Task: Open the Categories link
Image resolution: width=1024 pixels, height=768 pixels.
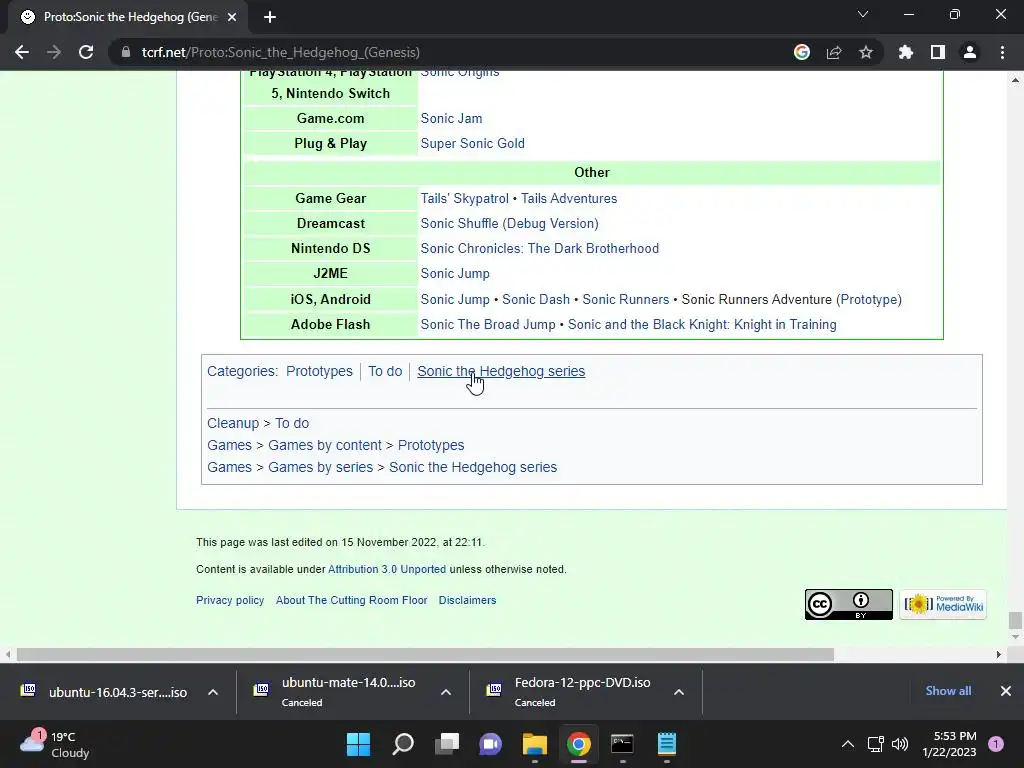Action: pos(240,371)
